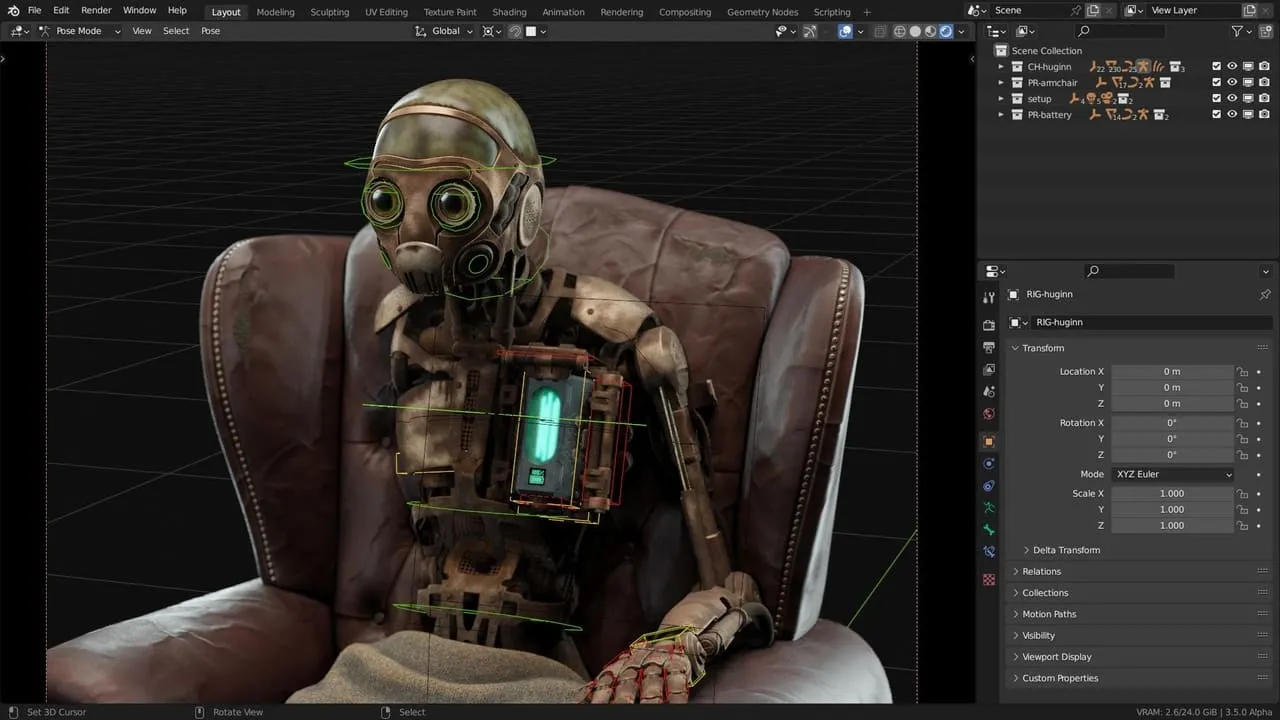The width and height of the screenshot is (1280, 720).
Task: Switch to the Shading workspace tab
Action: coord(509,12)
